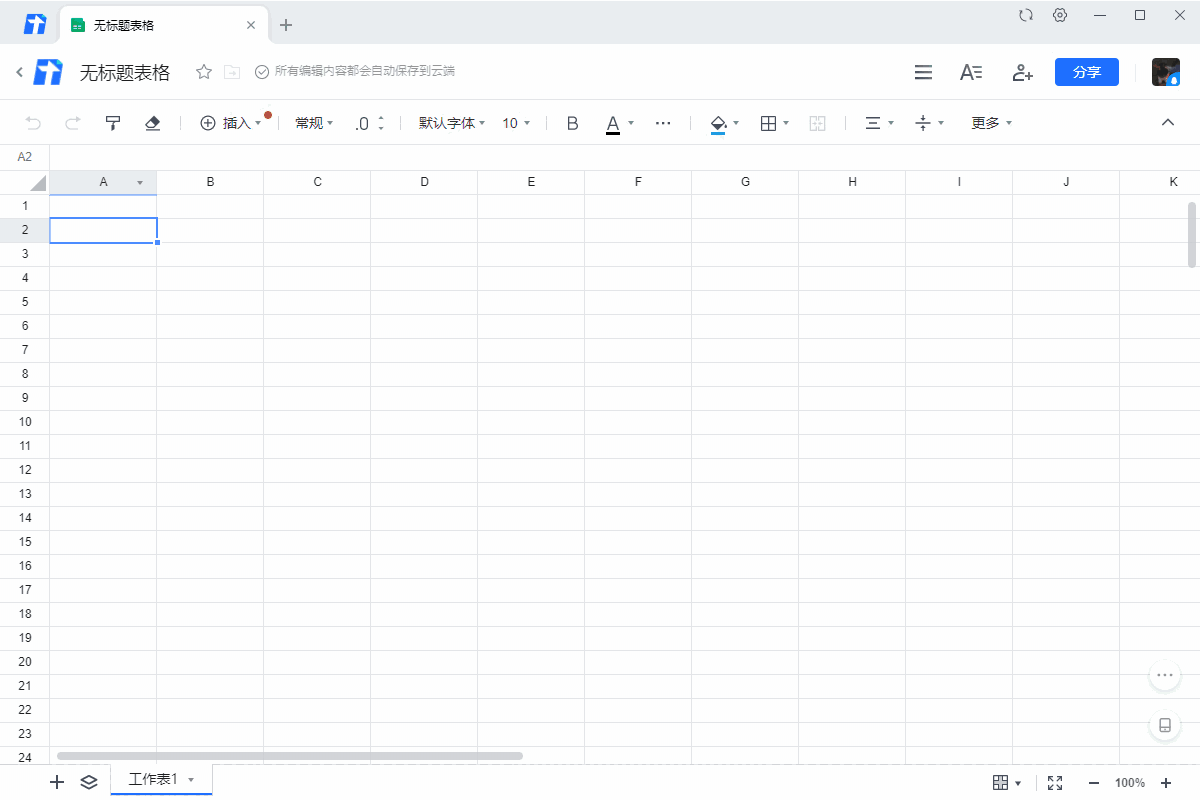Click the 分享 share button
This screenshot has height=800, width=1200.
1087,72
